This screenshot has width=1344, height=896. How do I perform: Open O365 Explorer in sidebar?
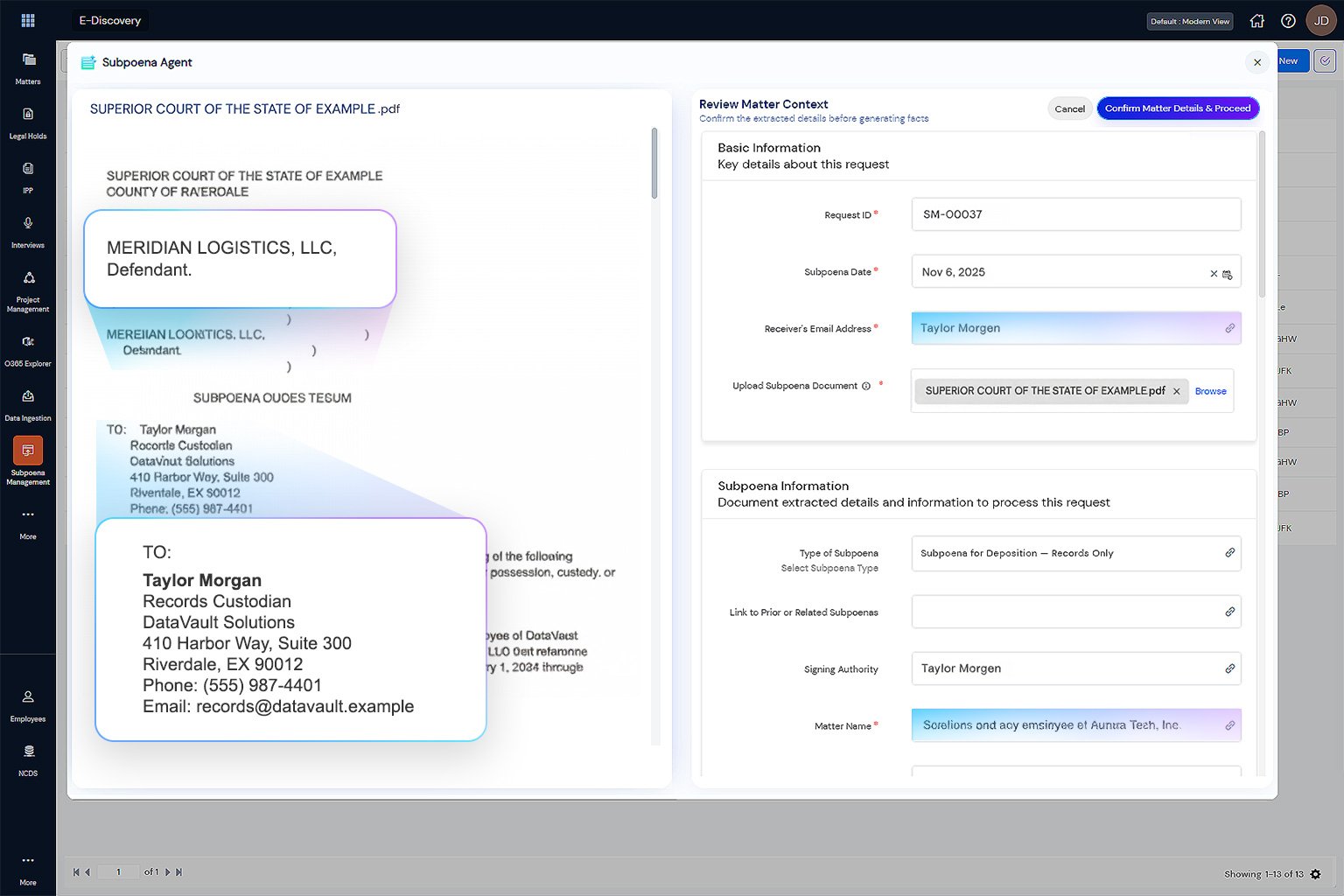point(28,341)
